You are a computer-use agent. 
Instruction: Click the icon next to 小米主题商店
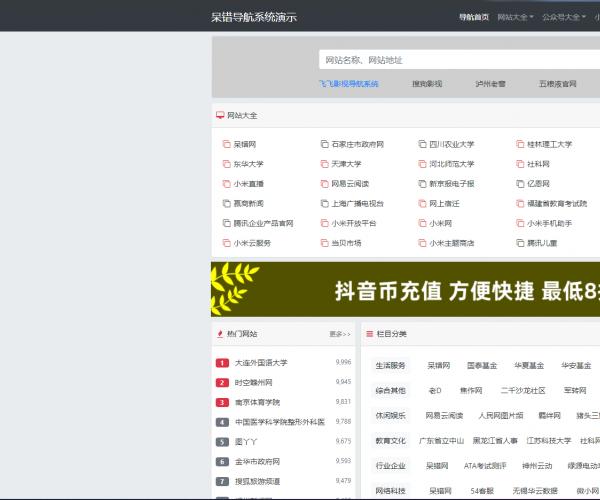pos(422,243)
